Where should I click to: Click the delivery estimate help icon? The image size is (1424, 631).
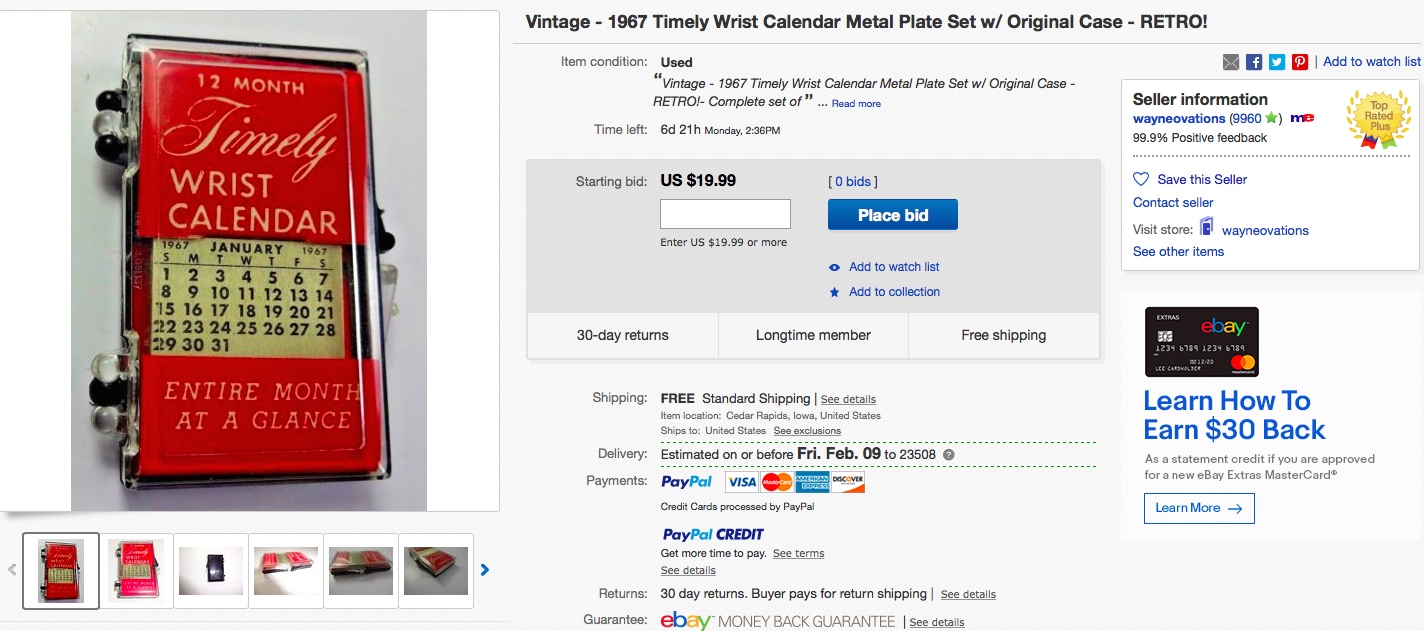coord(949,455)
